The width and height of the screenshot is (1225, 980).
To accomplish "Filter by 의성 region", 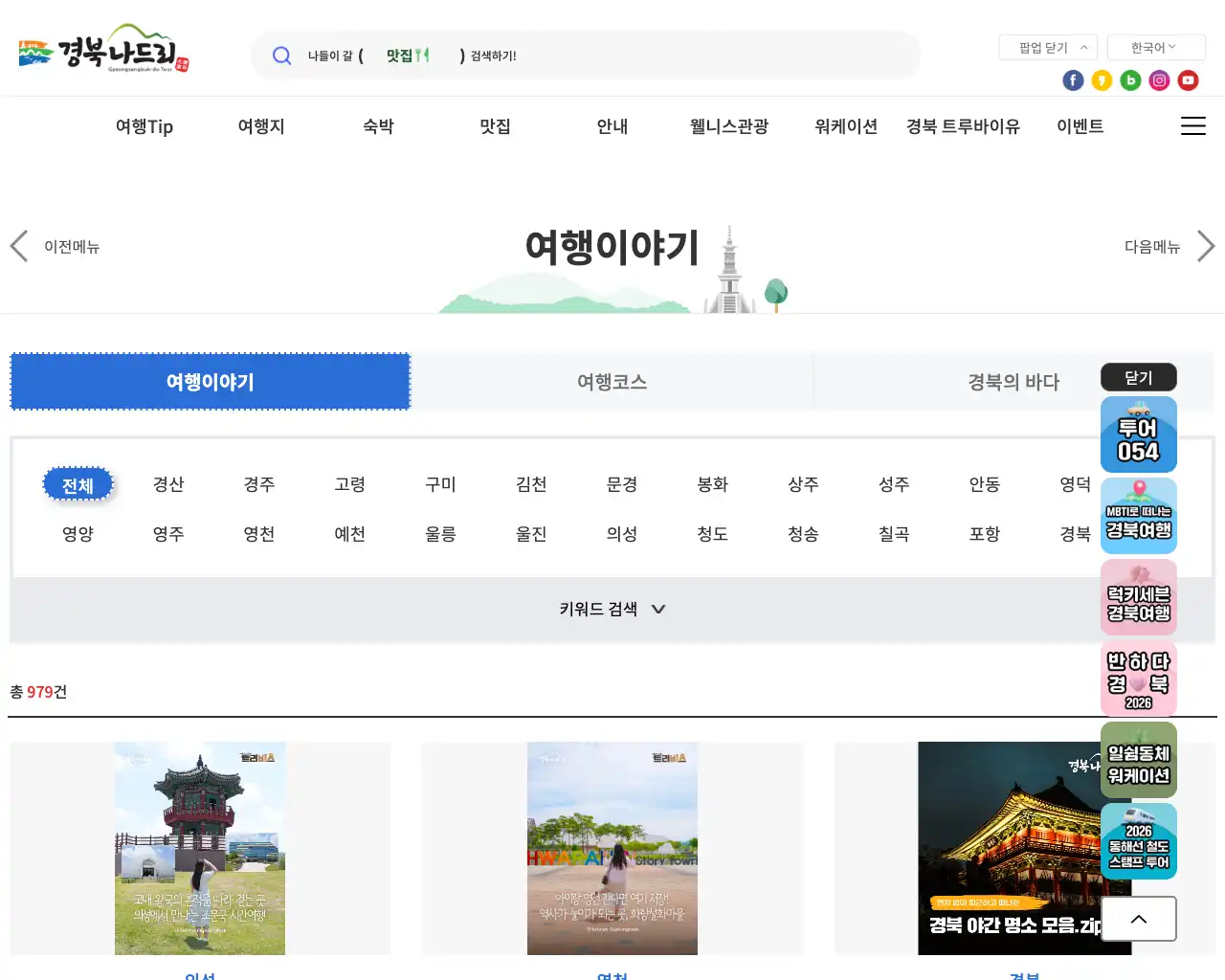I will [x=622, y=534].
